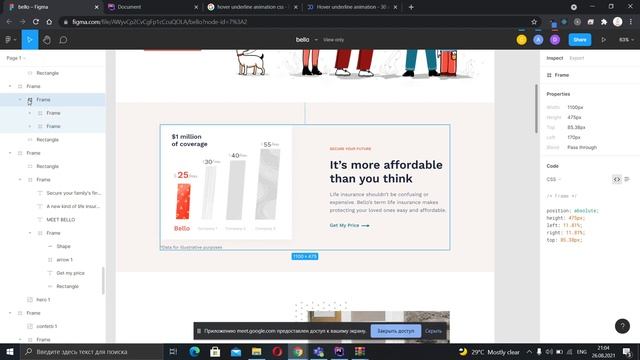Select 'A new kind of life insur...' layer
Image resolution: width=640 pixels, height=360 pixels.
pyautogui.click(x=73, y=206)
